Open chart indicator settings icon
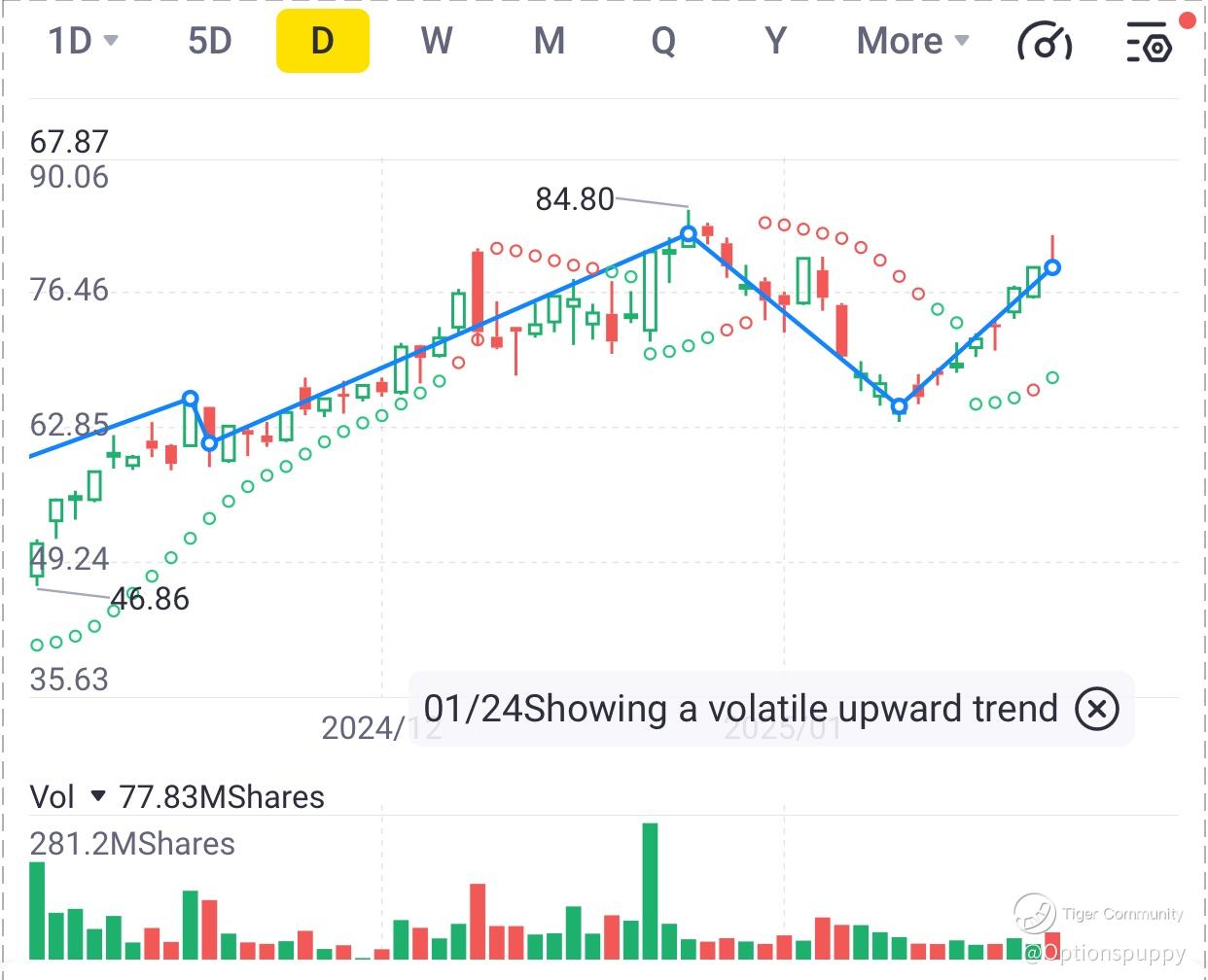 tap(1150, 42)
